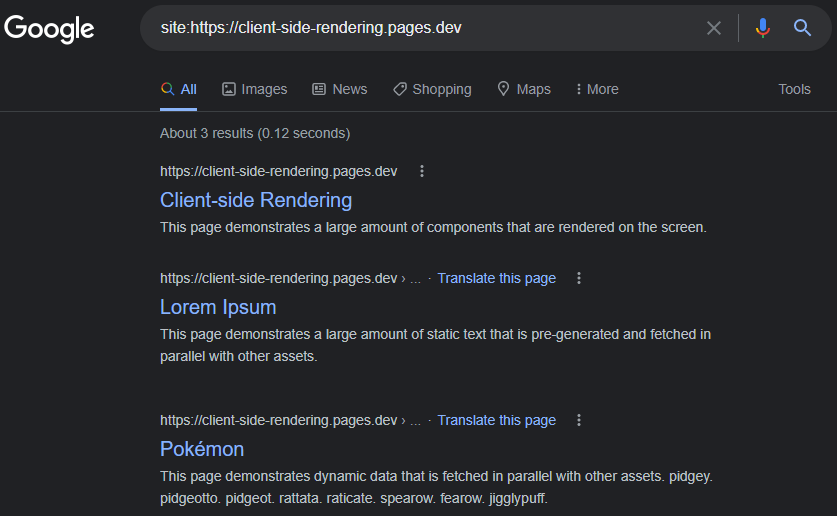Click the 'About 3 results' stats text
The image size is (837, 516).
[x=255, y=133]
